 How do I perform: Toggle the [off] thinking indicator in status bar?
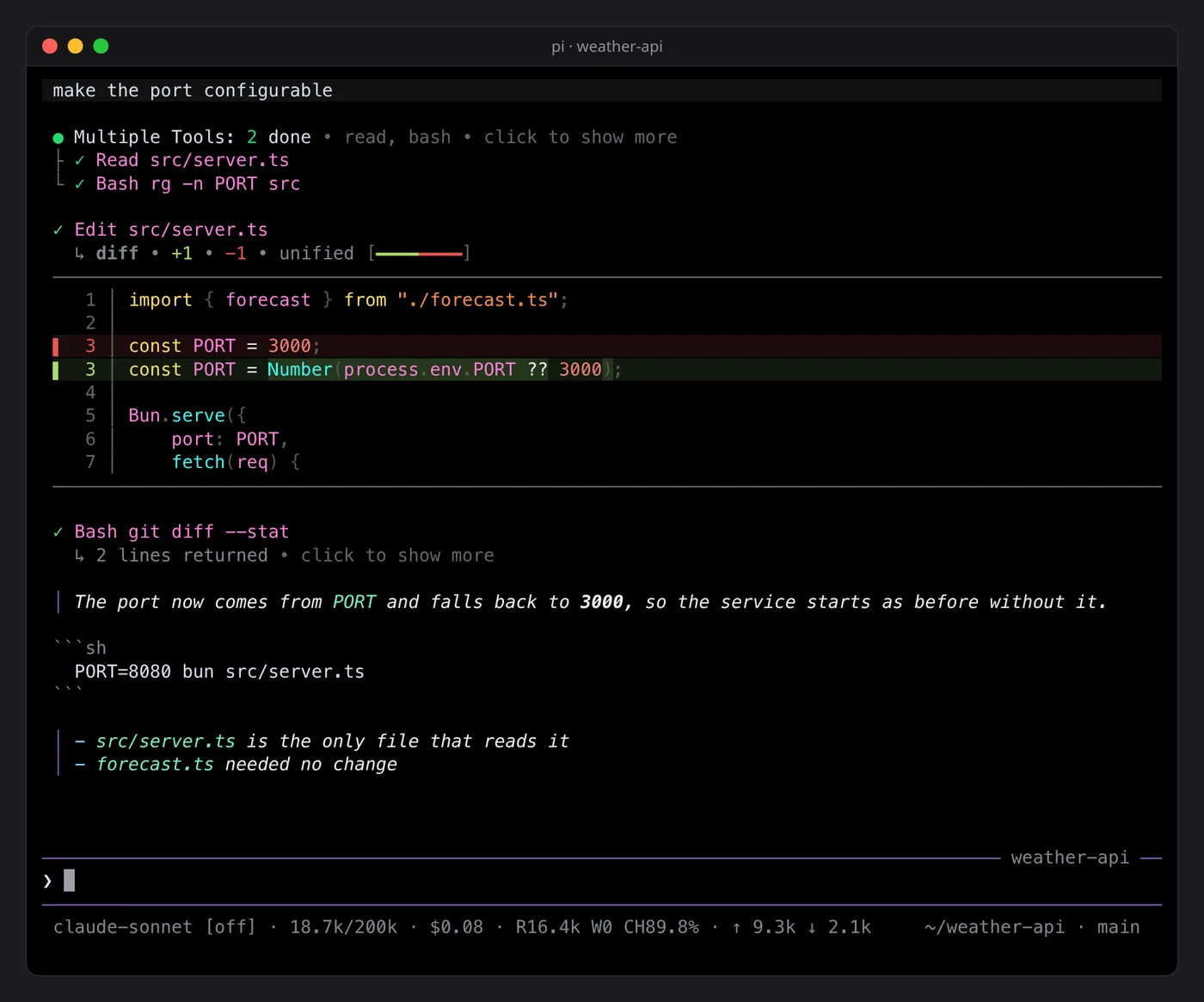230,927
